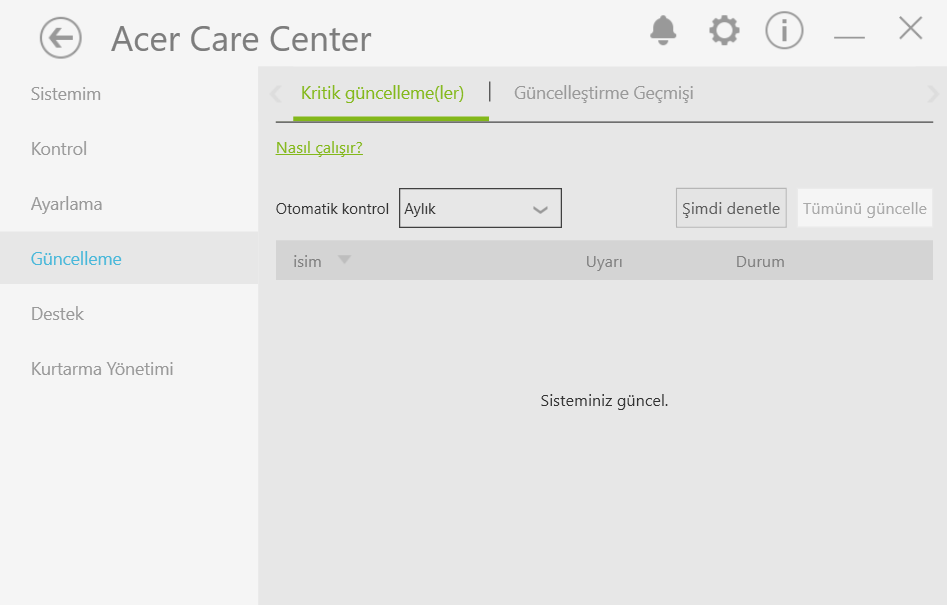947x605 pixels.
Task: Open Destek section
Action: point(57,314)
